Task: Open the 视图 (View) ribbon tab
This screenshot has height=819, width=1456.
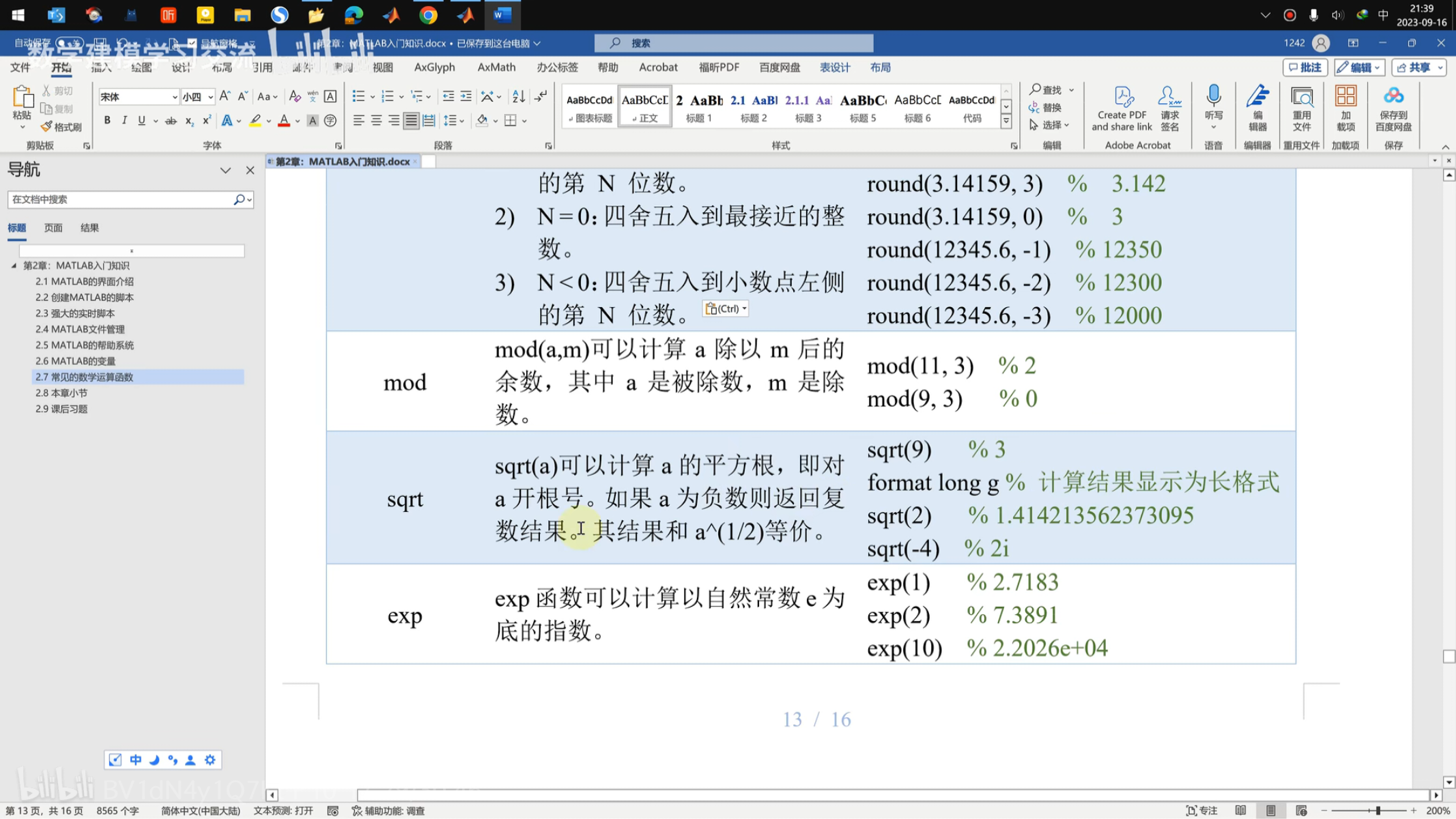Action: 382,67
